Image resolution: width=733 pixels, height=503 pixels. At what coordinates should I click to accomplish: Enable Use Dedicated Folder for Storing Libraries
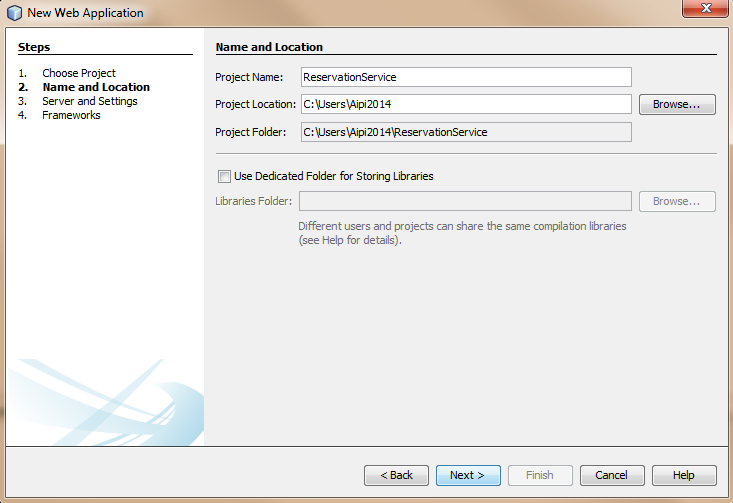(x=224, y=176)
